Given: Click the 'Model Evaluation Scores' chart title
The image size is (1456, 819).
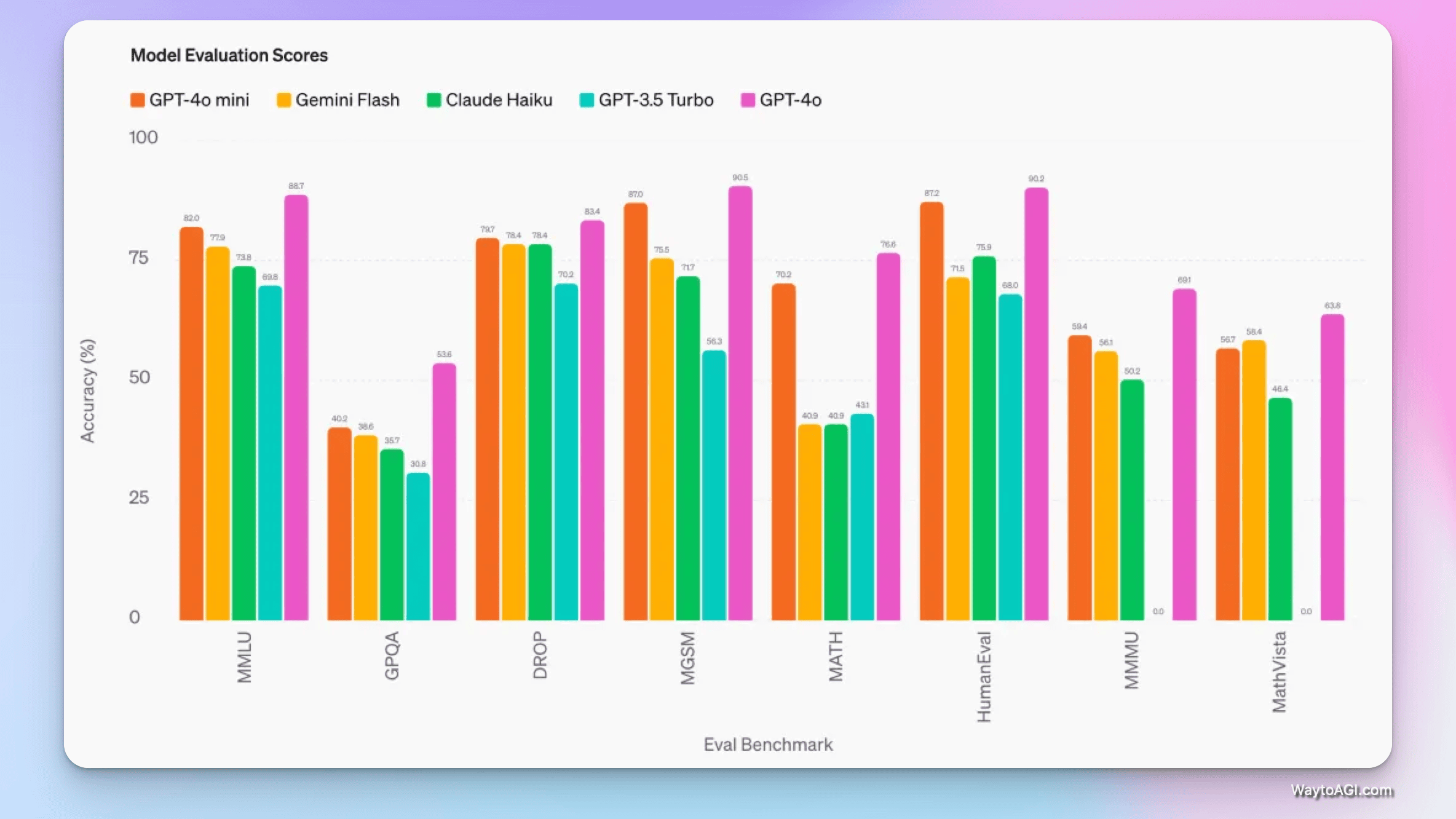Looking at the screenshot, I should point(229,55).
